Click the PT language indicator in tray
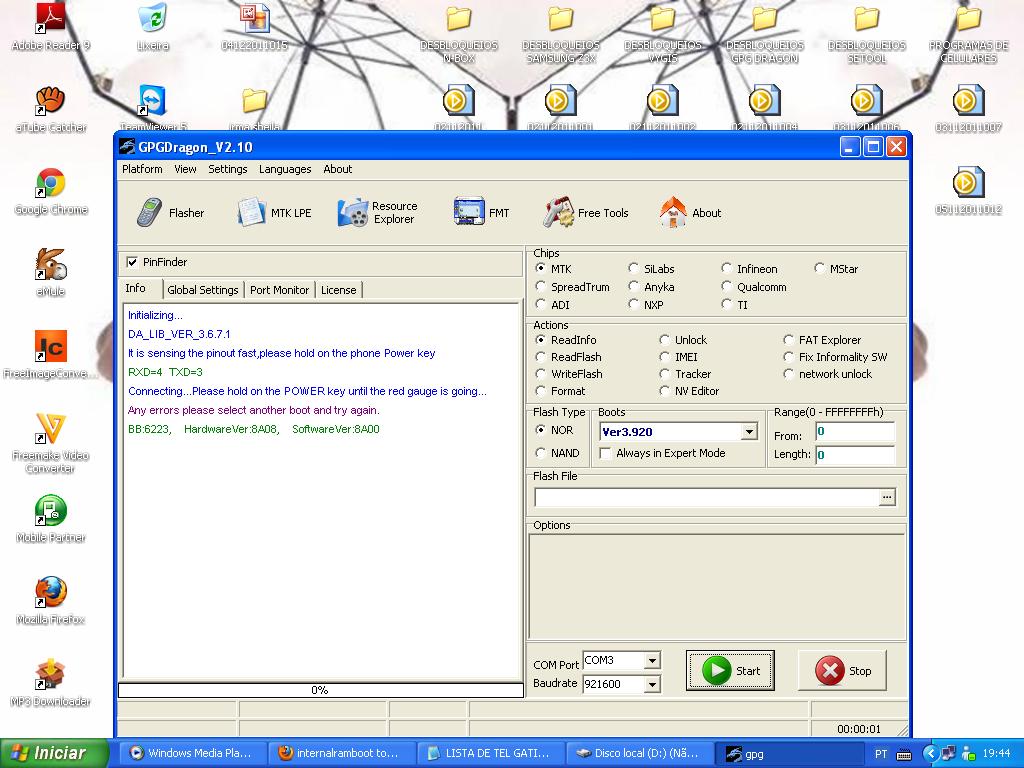 coord(881,754)
